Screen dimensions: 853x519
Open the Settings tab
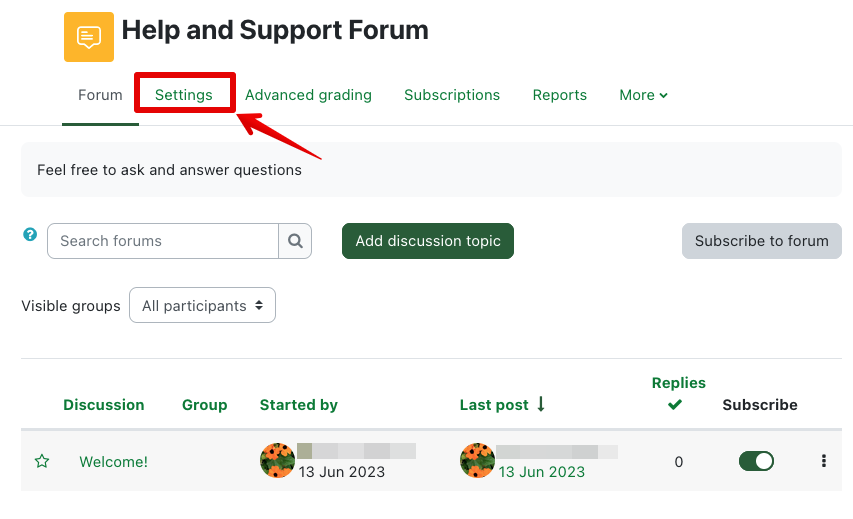coord(184,95)
